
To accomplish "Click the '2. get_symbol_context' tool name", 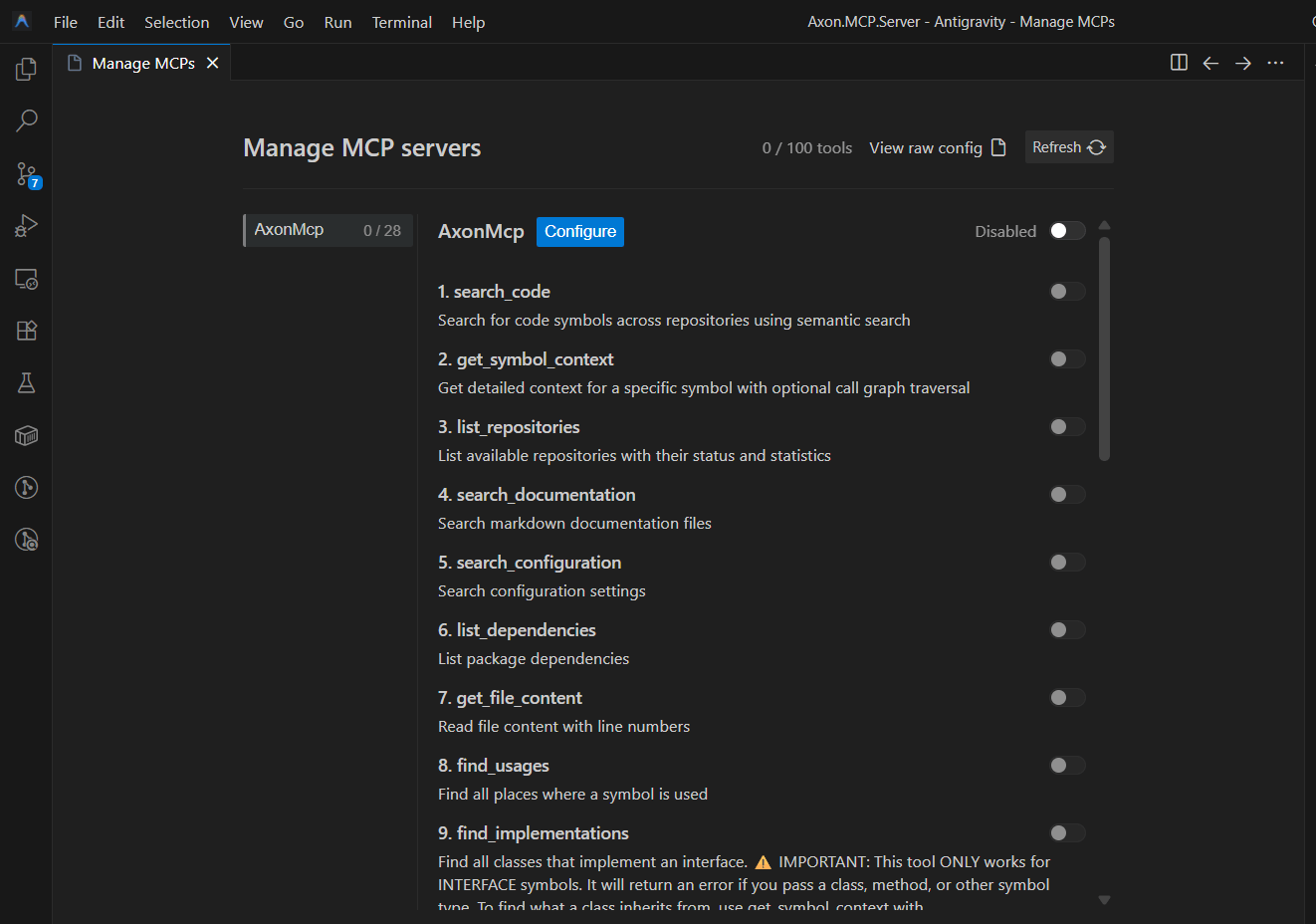I will [526, 359].
